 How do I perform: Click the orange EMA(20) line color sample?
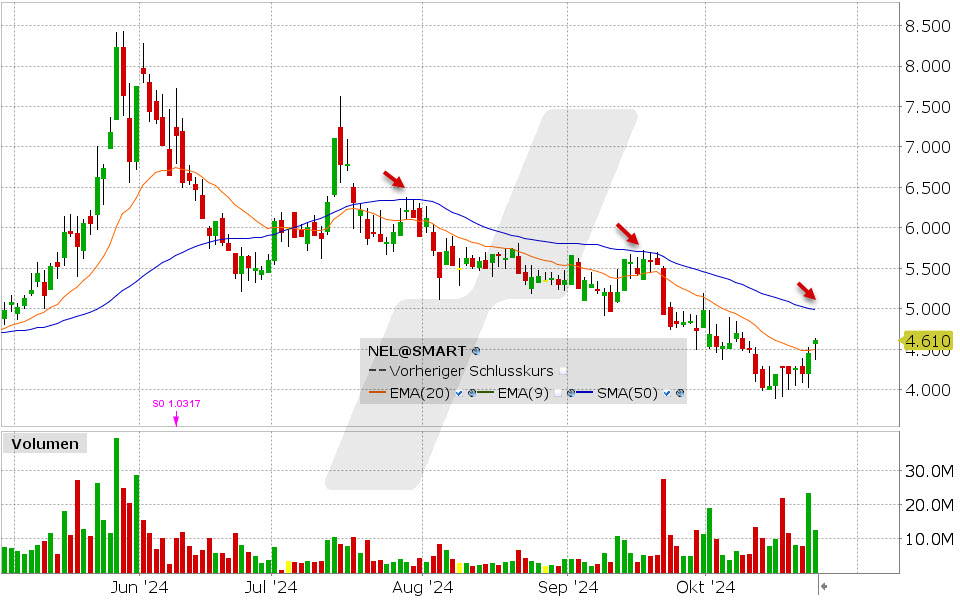point(377,392)
